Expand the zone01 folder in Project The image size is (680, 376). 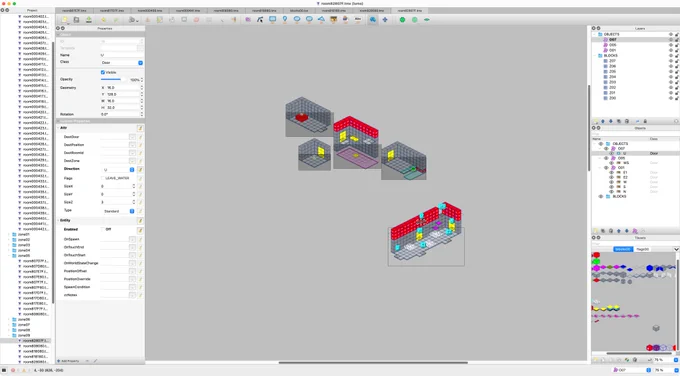[9, 235]
